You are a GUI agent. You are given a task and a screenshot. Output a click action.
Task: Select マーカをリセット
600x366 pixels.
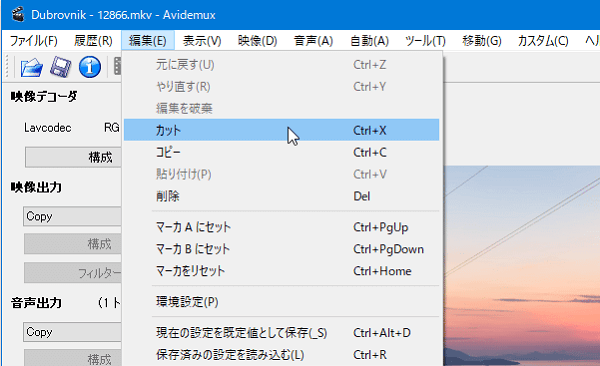[x=281, y=271]
